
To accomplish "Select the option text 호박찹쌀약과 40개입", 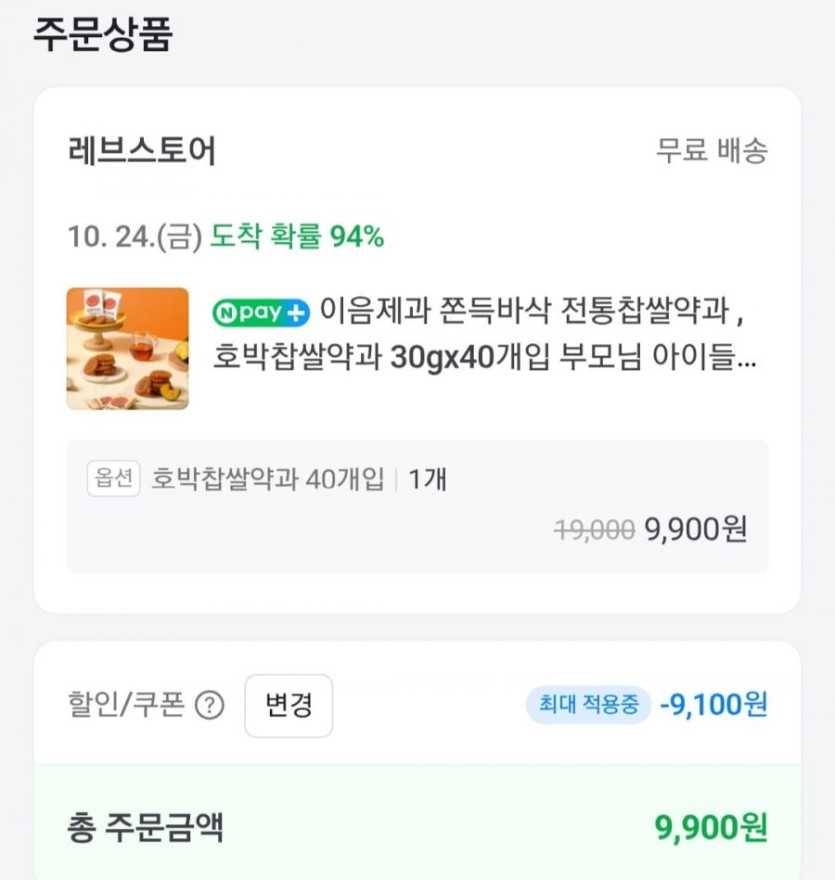I will [267, 480].
